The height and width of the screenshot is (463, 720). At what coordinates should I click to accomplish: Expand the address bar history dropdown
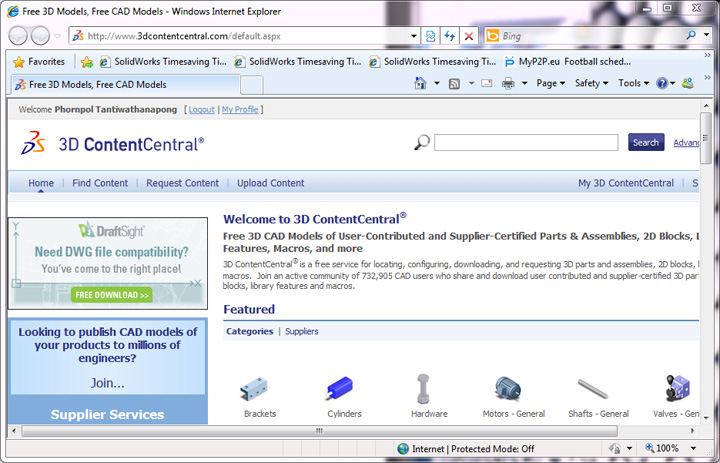414,36
